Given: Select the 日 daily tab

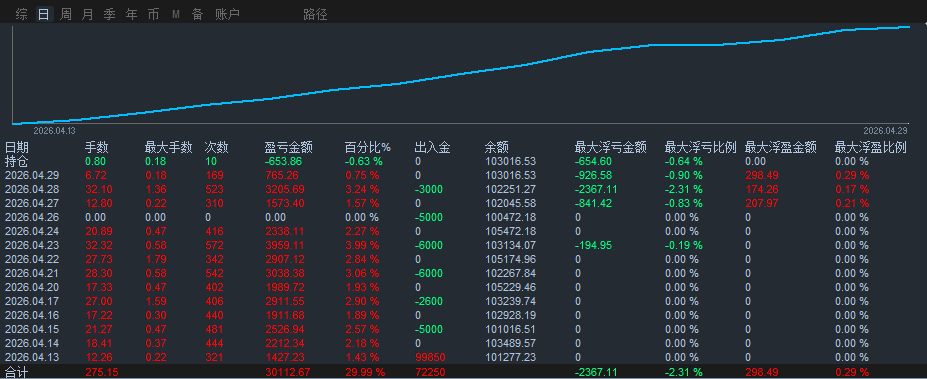Looking at the screenshot, I should [x=44, y=15].
